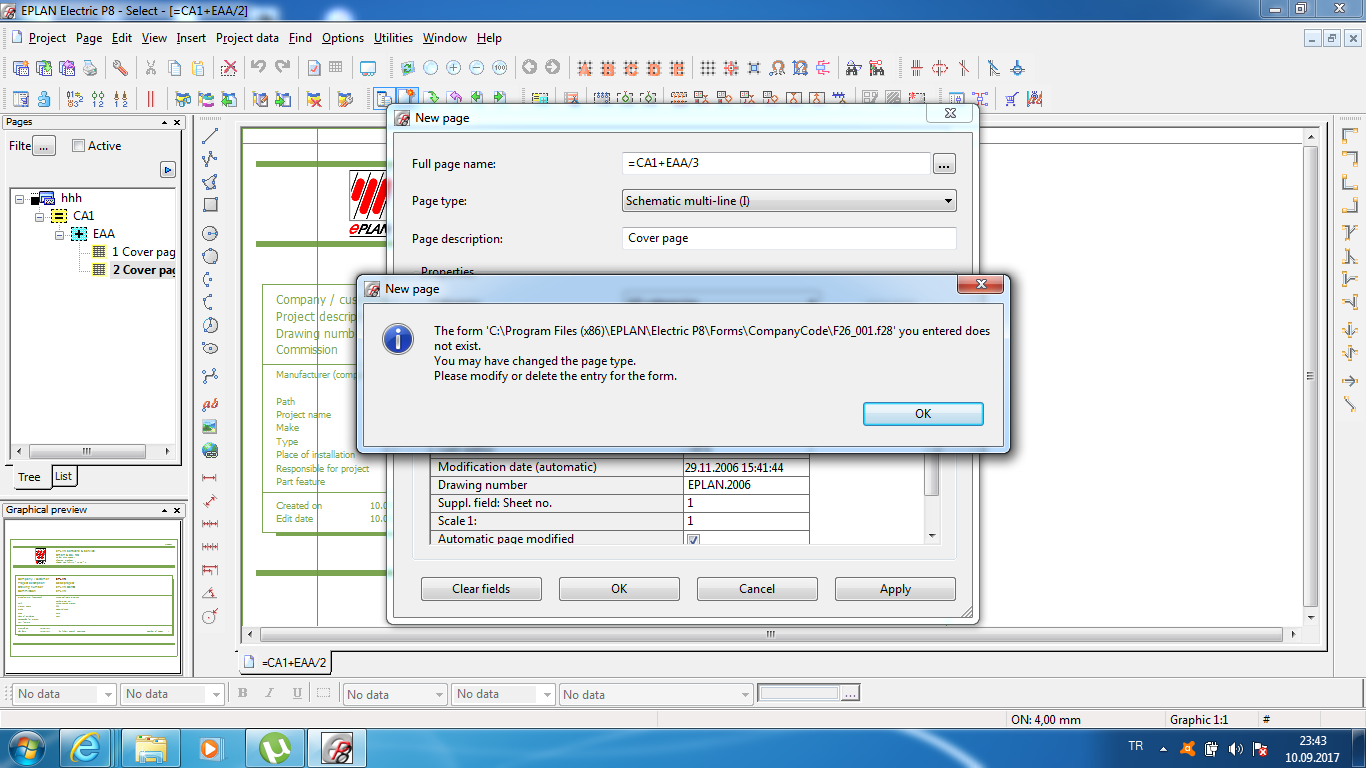Select the Text (ab) tool
Viewport: 1366px width, 768px height.
point(210,404)
